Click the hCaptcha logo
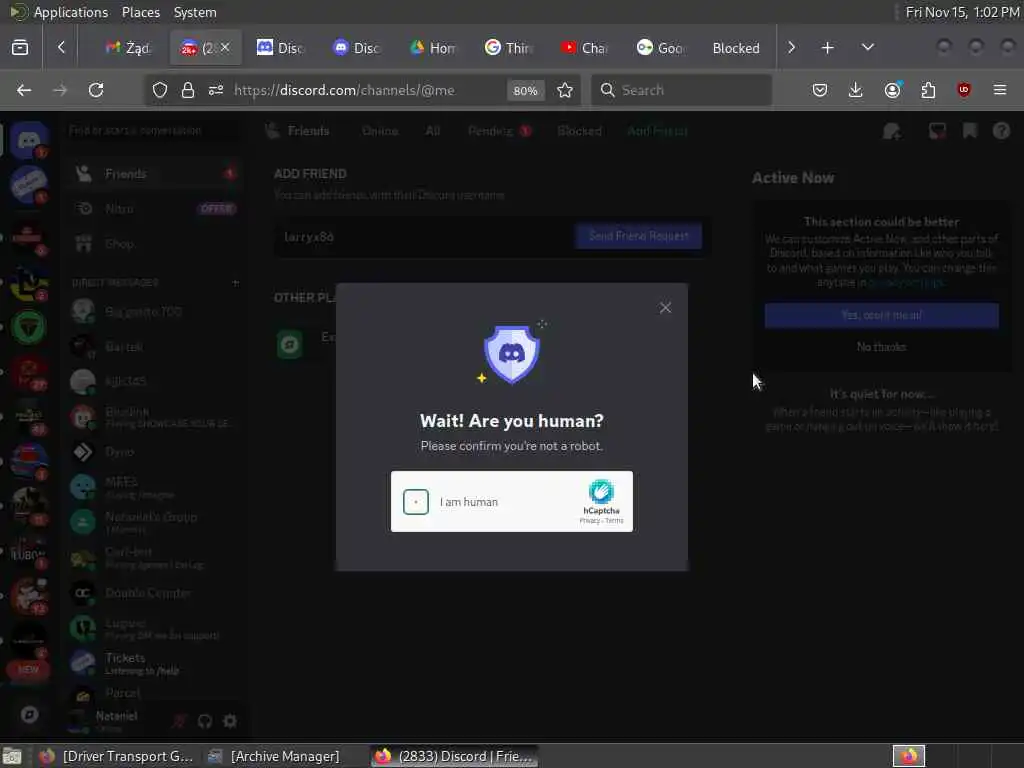Screen dimensions: 1024x768 click(x=601, y=491)
